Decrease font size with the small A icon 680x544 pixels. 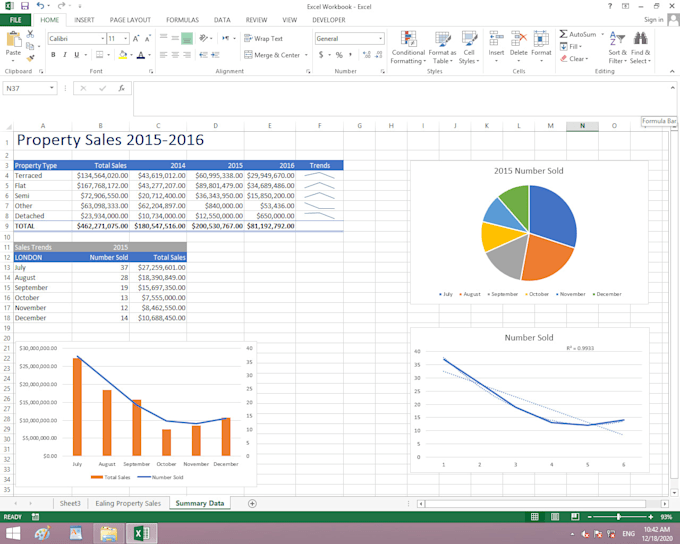(x=147, y=39)
